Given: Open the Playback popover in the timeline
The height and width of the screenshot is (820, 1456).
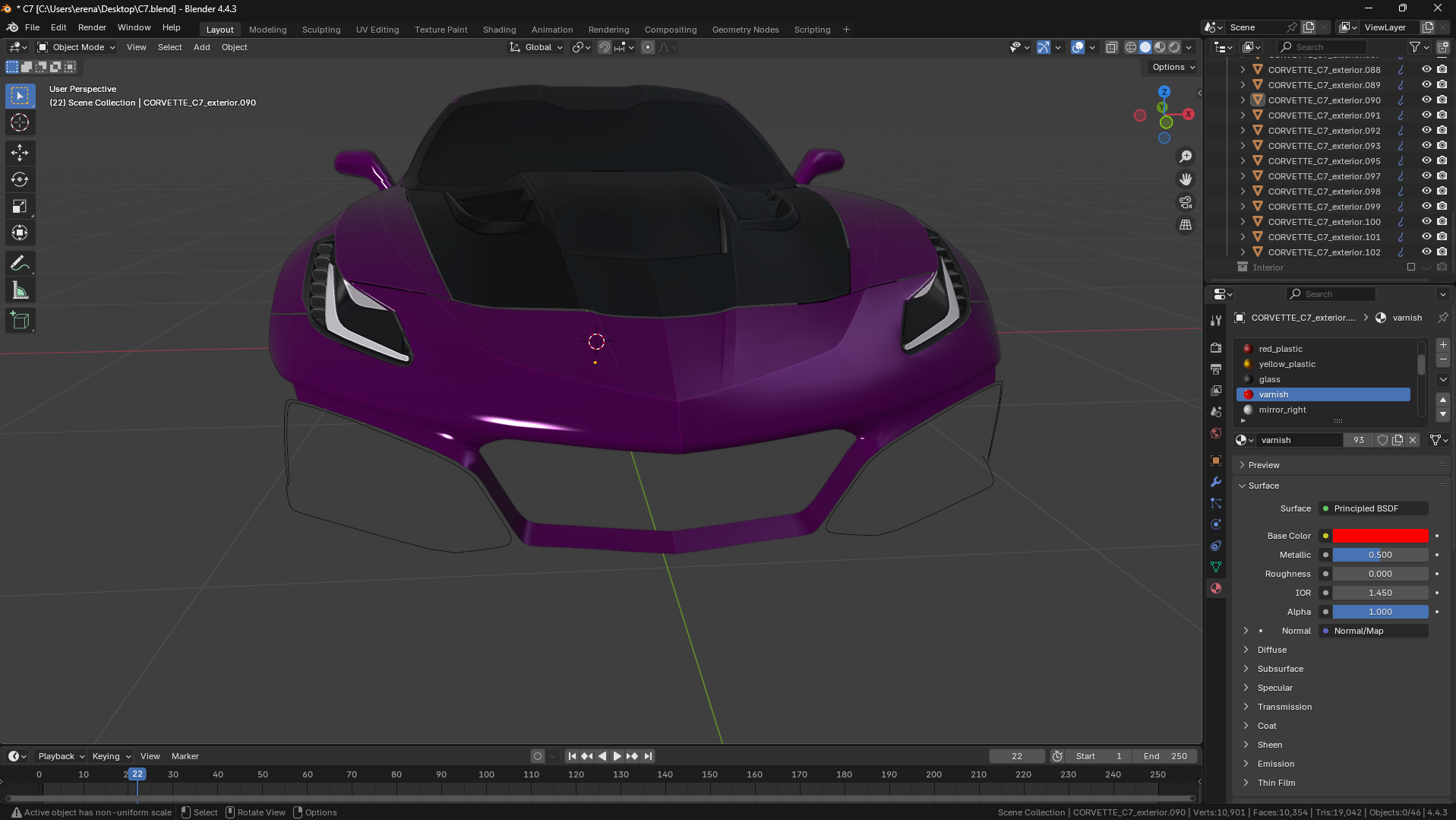Looking at the screenshot, I should click(61, 756).
